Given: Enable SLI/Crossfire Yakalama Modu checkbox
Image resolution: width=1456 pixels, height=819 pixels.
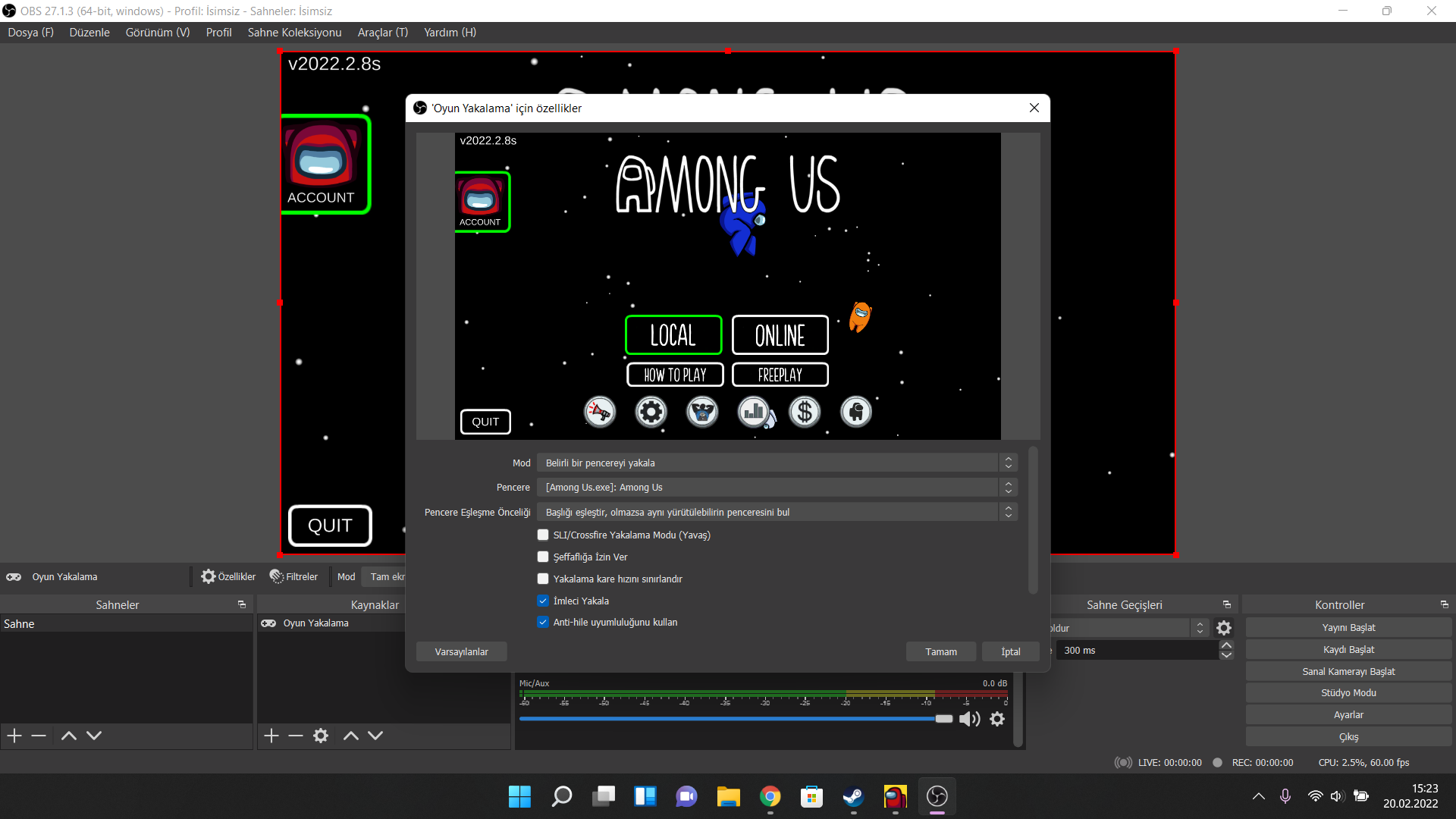Looking at the screenshot, I should tap(543, 535).
